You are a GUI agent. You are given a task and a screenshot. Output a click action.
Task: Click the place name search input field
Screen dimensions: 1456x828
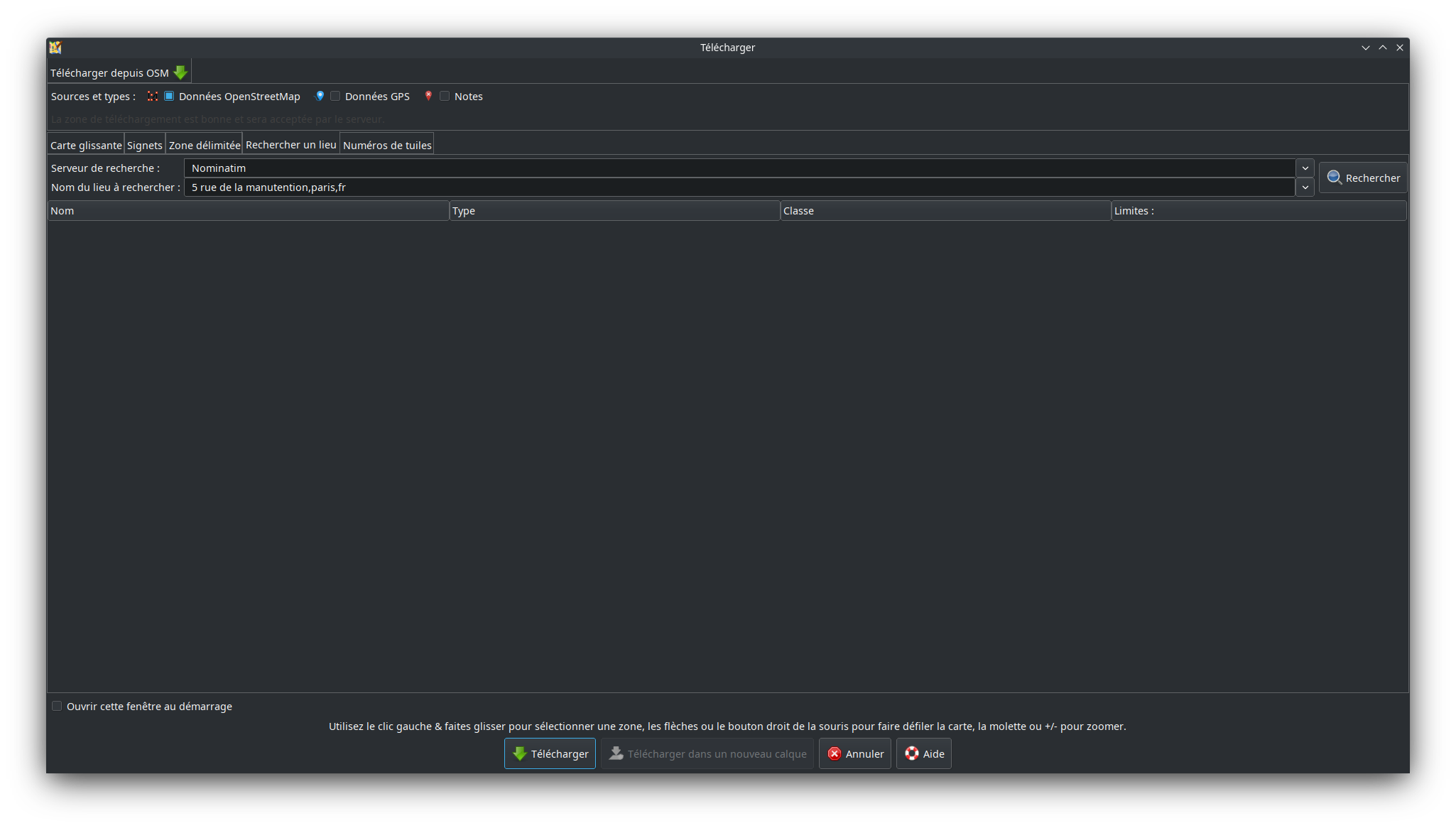click(x=739, y=187)
